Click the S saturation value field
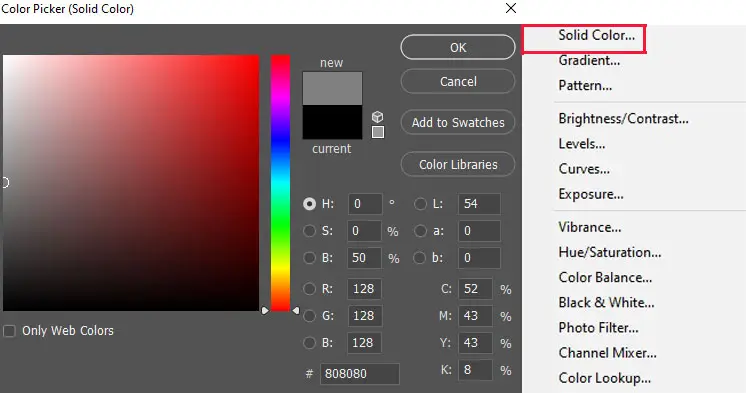746x393 pixels. [x=364, y=231]
